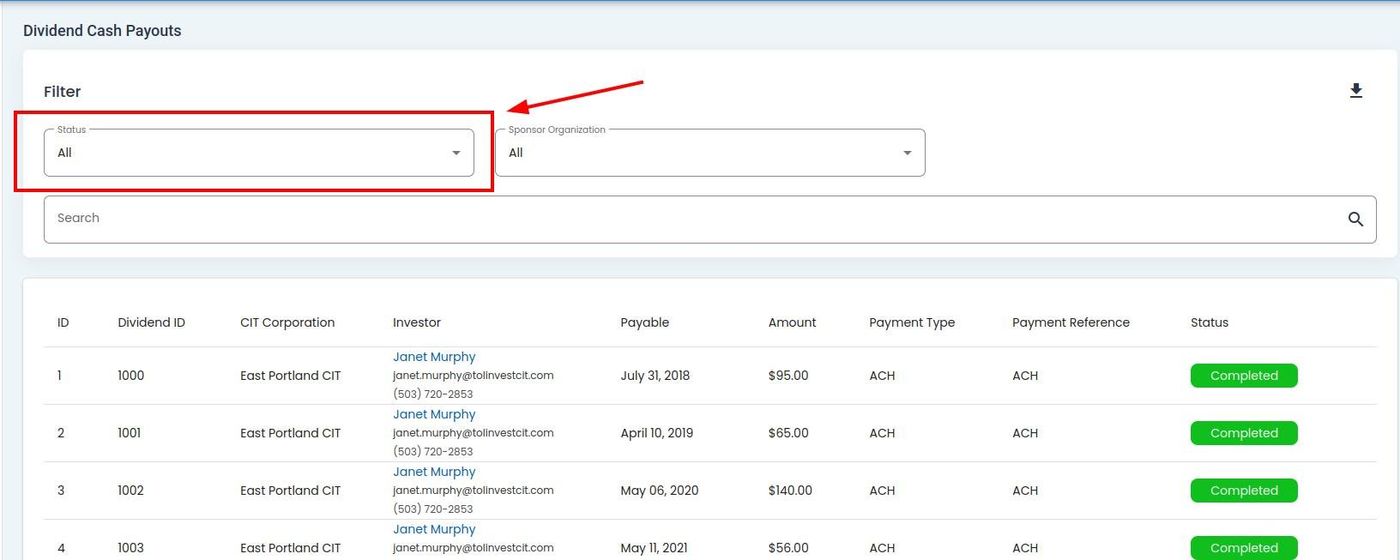
Task: Open Janet Murphy link for dividend 1001
Action: click(x=434, y=414)
